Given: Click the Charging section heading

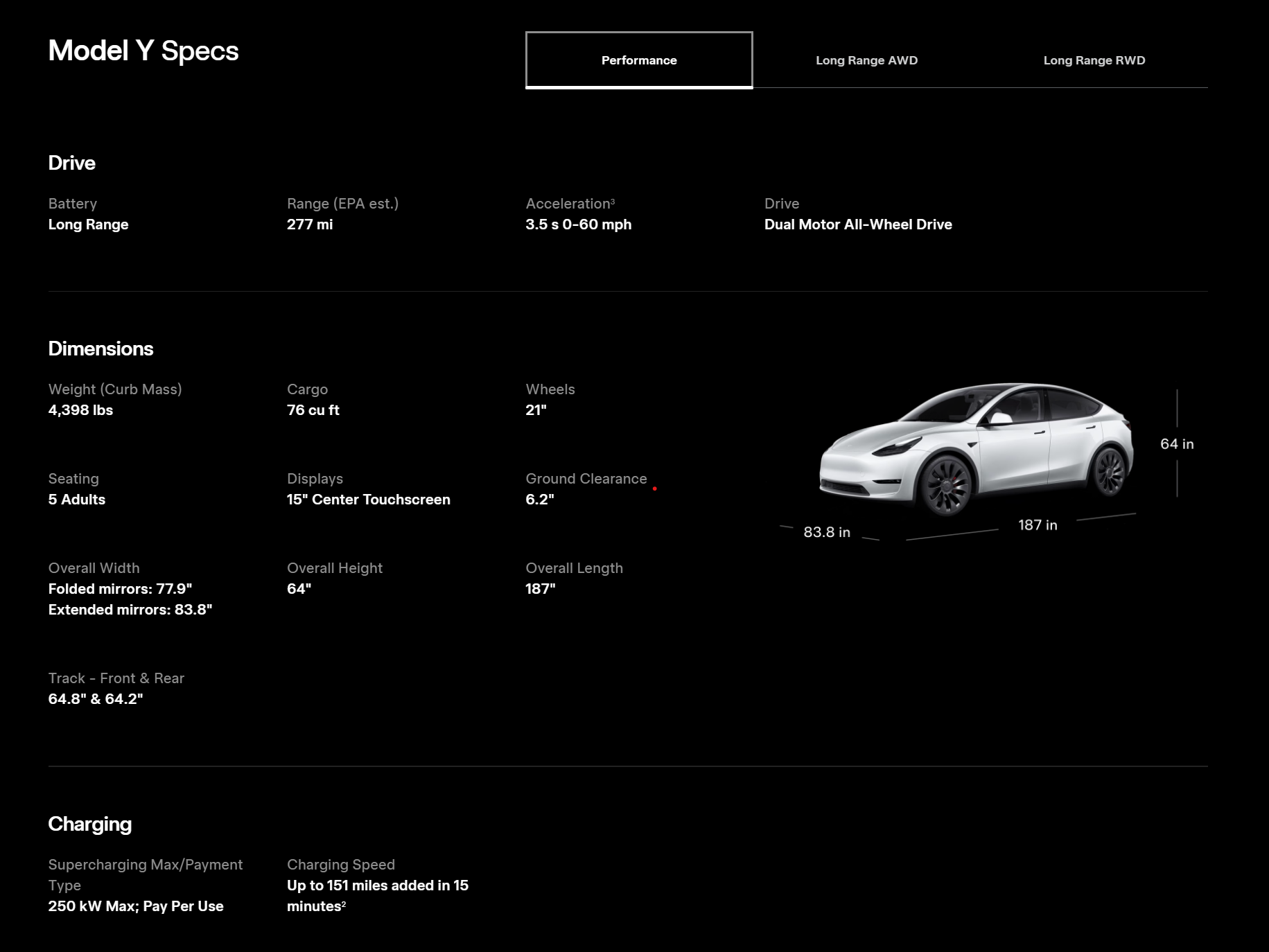Looking at the screenshot, I should pos(90,824).
